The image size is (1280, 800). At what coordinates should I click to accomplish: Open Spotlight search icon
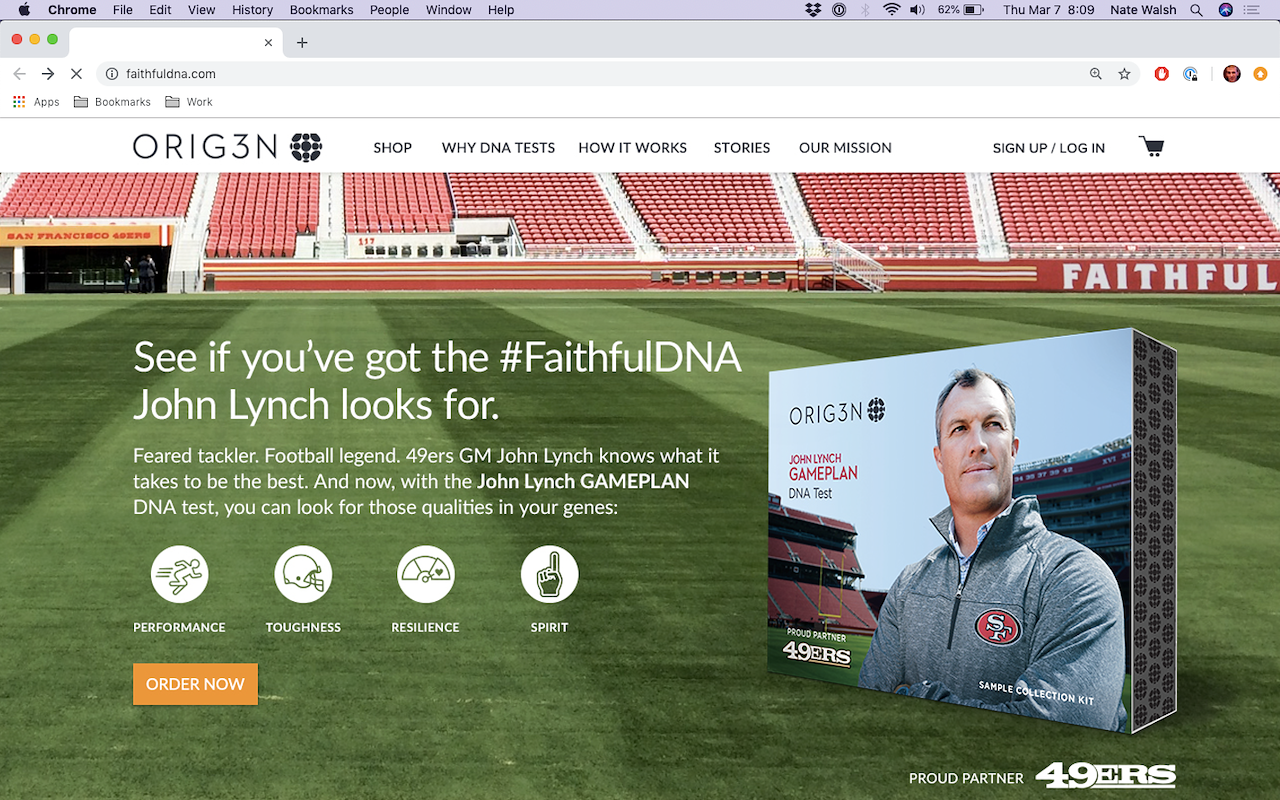[x=1197, y=10]
